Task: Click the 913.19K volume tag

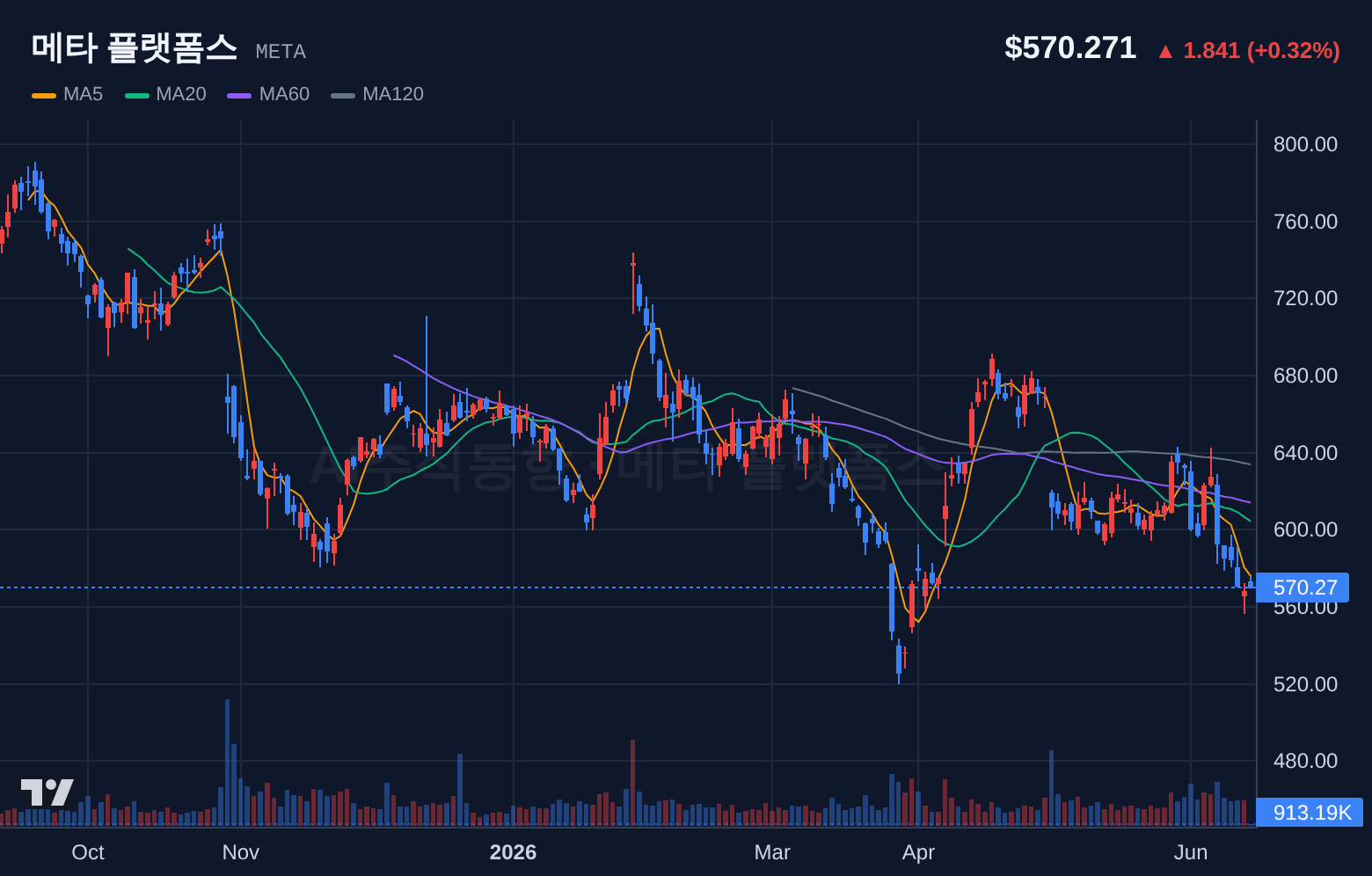Action: 1310,813
